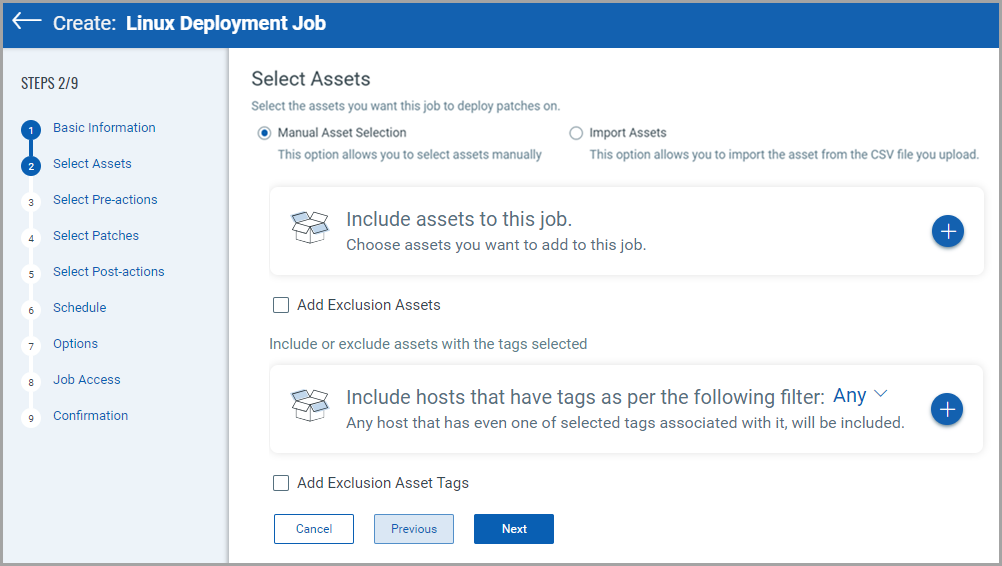
Task: Click 'Linux Deployment Job' title text
Action: (x=226, y=23)
